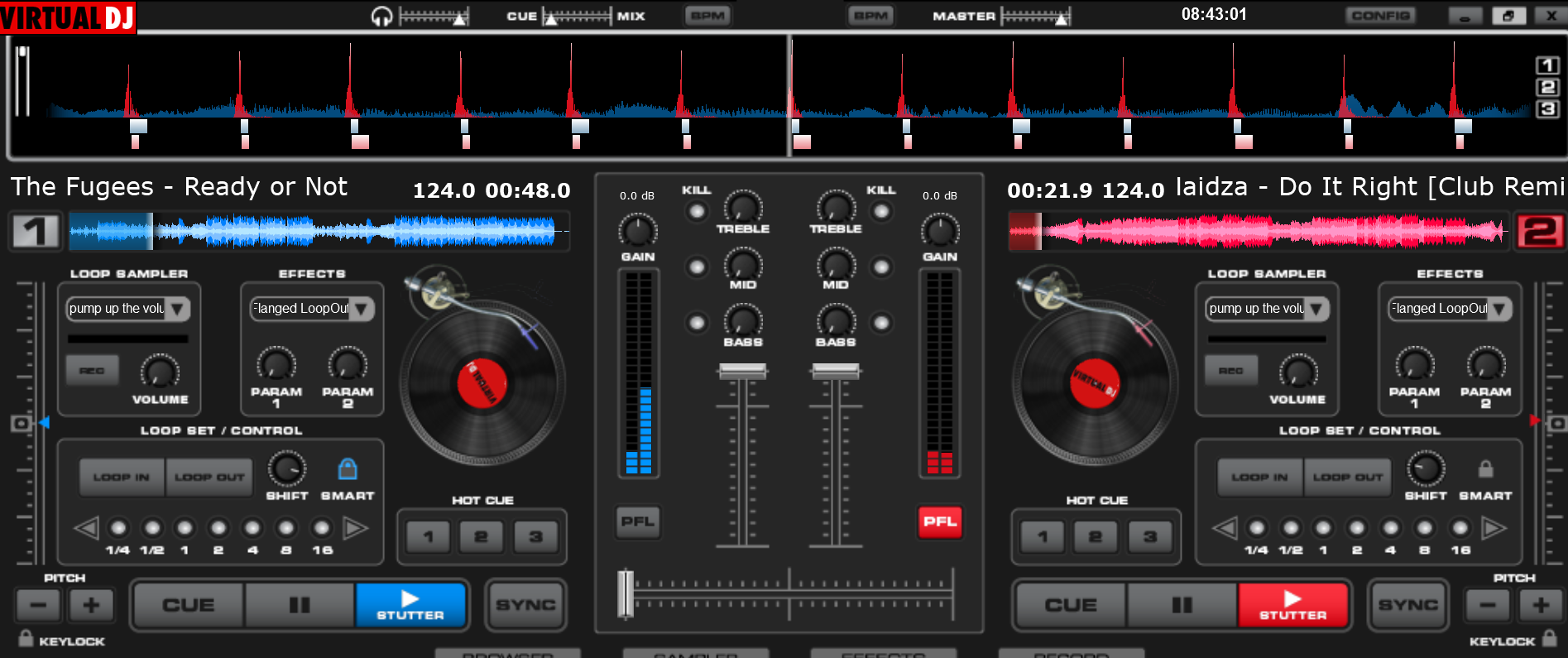
Task: Click deck 2 turntable platter
Action: click(1095, 384)
